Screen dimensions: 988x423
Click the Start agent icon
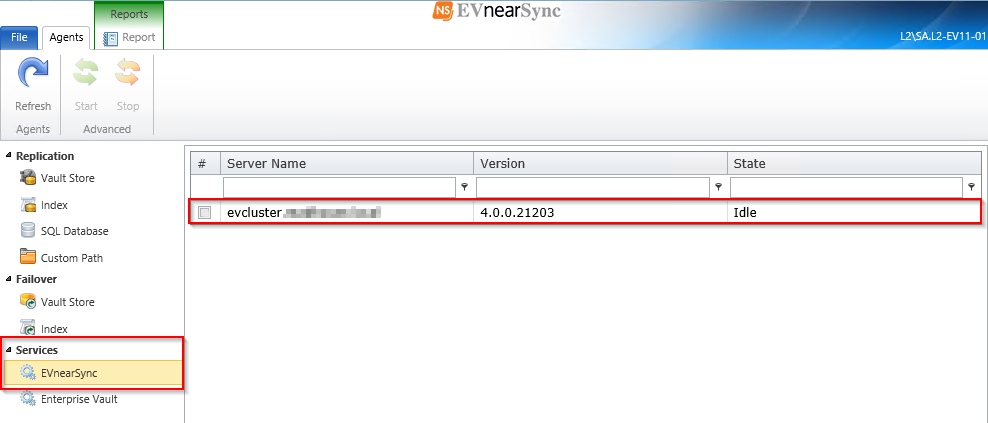tap(86, 73)
